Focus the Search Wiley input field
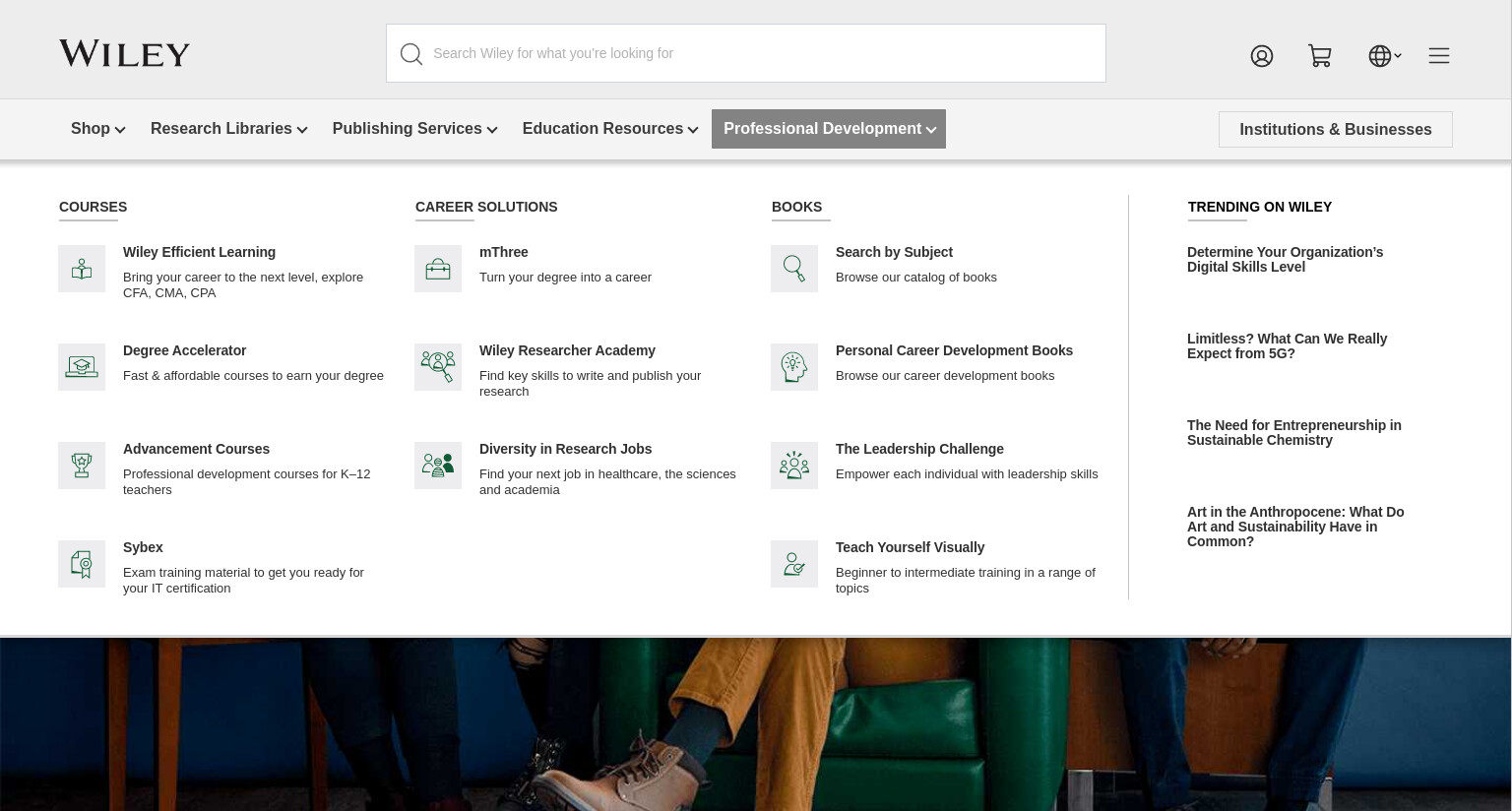The width and height of the screenshot is (1512, 811). coord(746,53)
